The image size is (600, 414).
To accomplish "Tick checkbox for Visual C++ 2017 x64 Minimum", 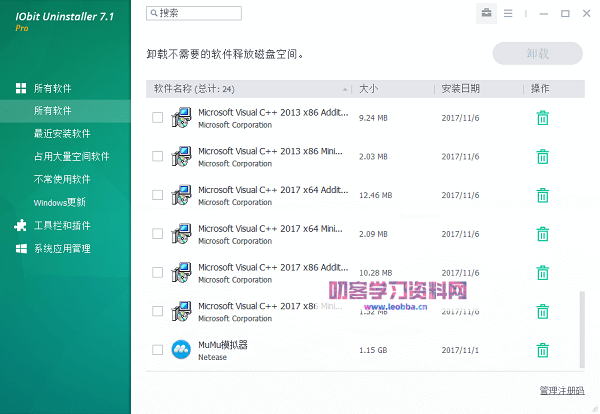I will pyautogui.click(x=157, y=233).
